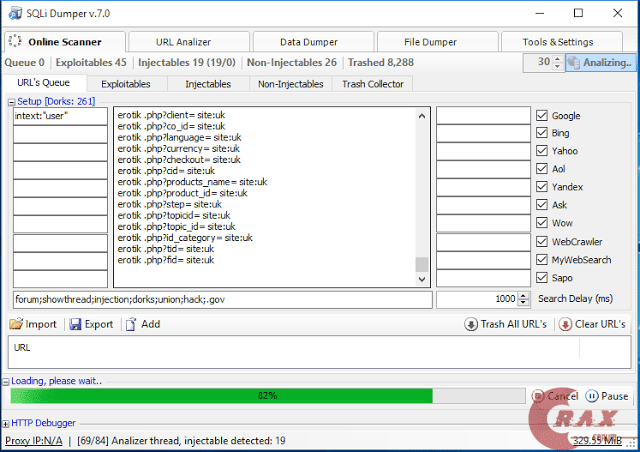Open the Injectables sub-tab

tap(208, 84)
